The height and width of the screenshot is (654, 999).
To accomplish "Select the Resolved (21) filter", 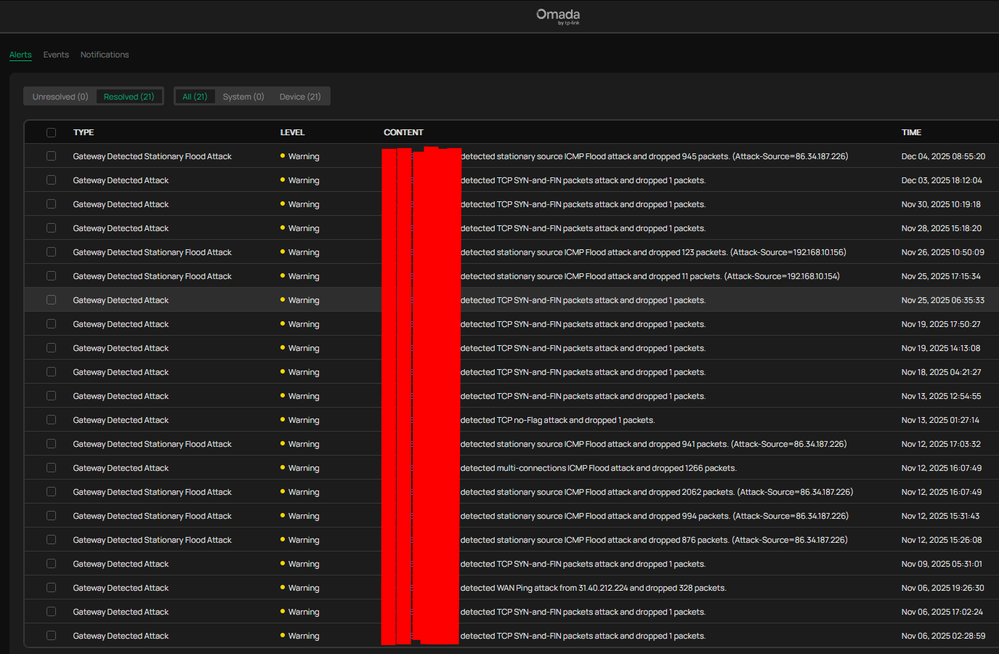I will coord(130,97).
